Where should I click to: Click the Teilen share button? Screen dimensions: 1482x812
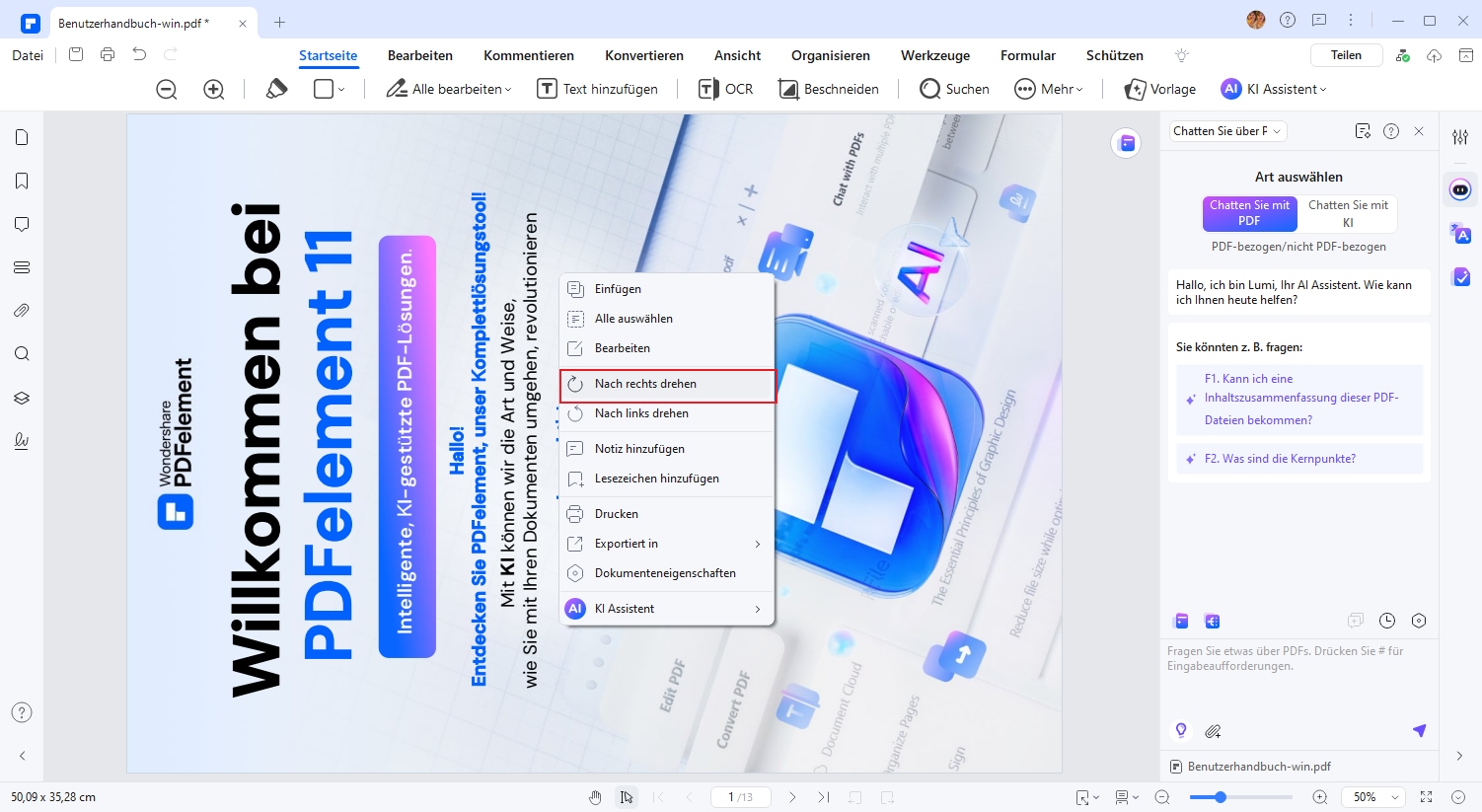[1346, 55]
